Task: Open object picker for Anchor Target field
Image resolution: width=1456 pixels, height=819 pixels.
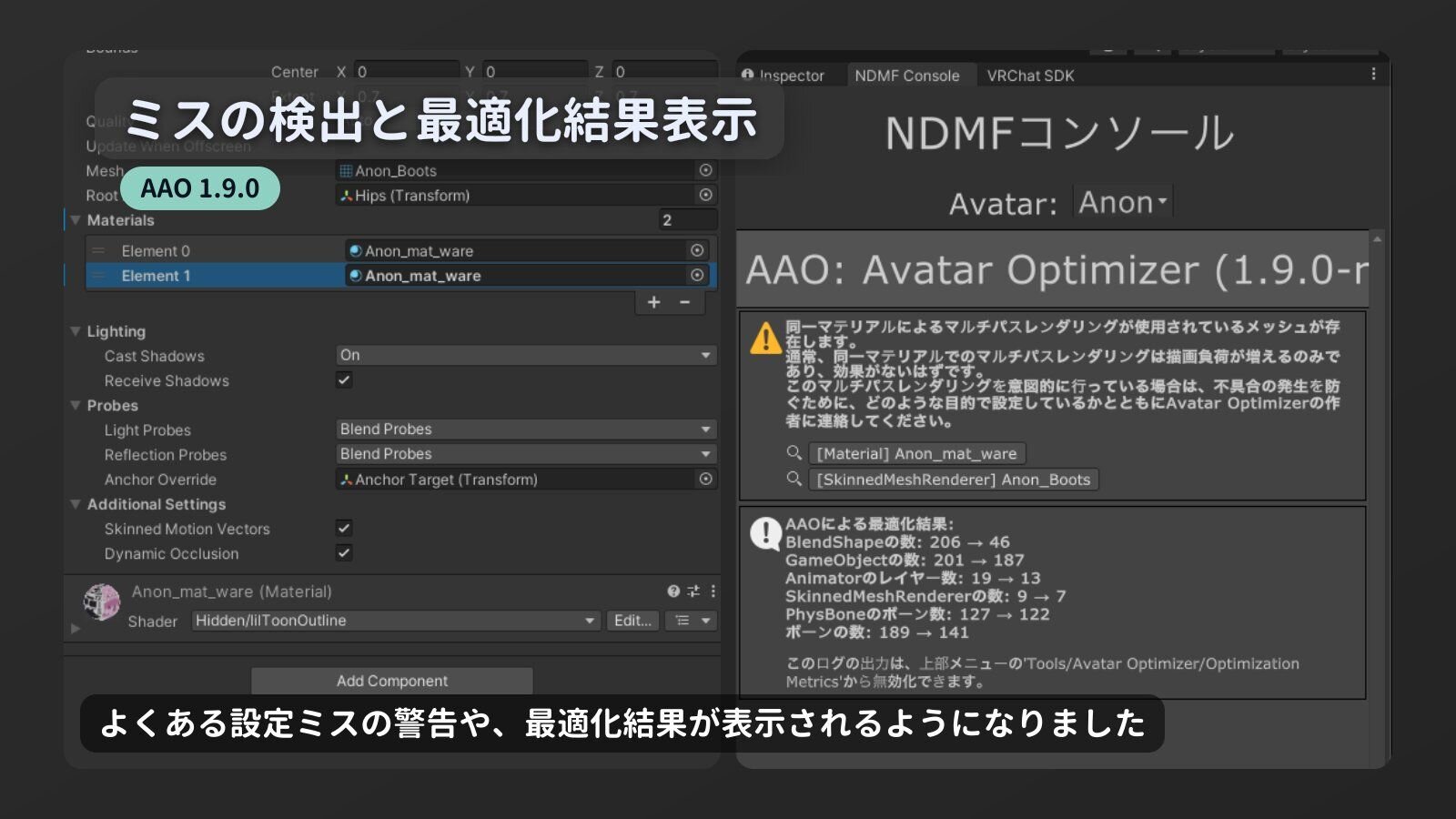Action: 705,479
